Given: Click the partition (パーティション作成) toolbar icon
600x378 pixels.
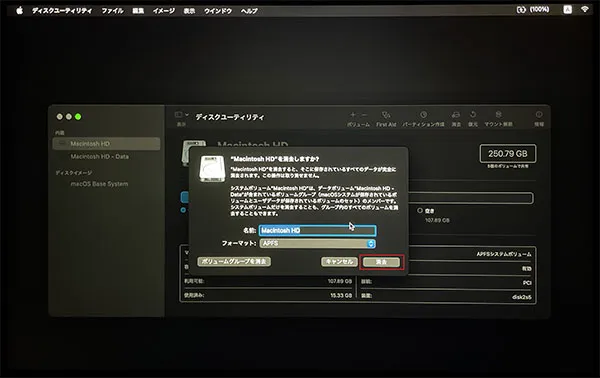Looking at the screenshot, I should (423, 115).
